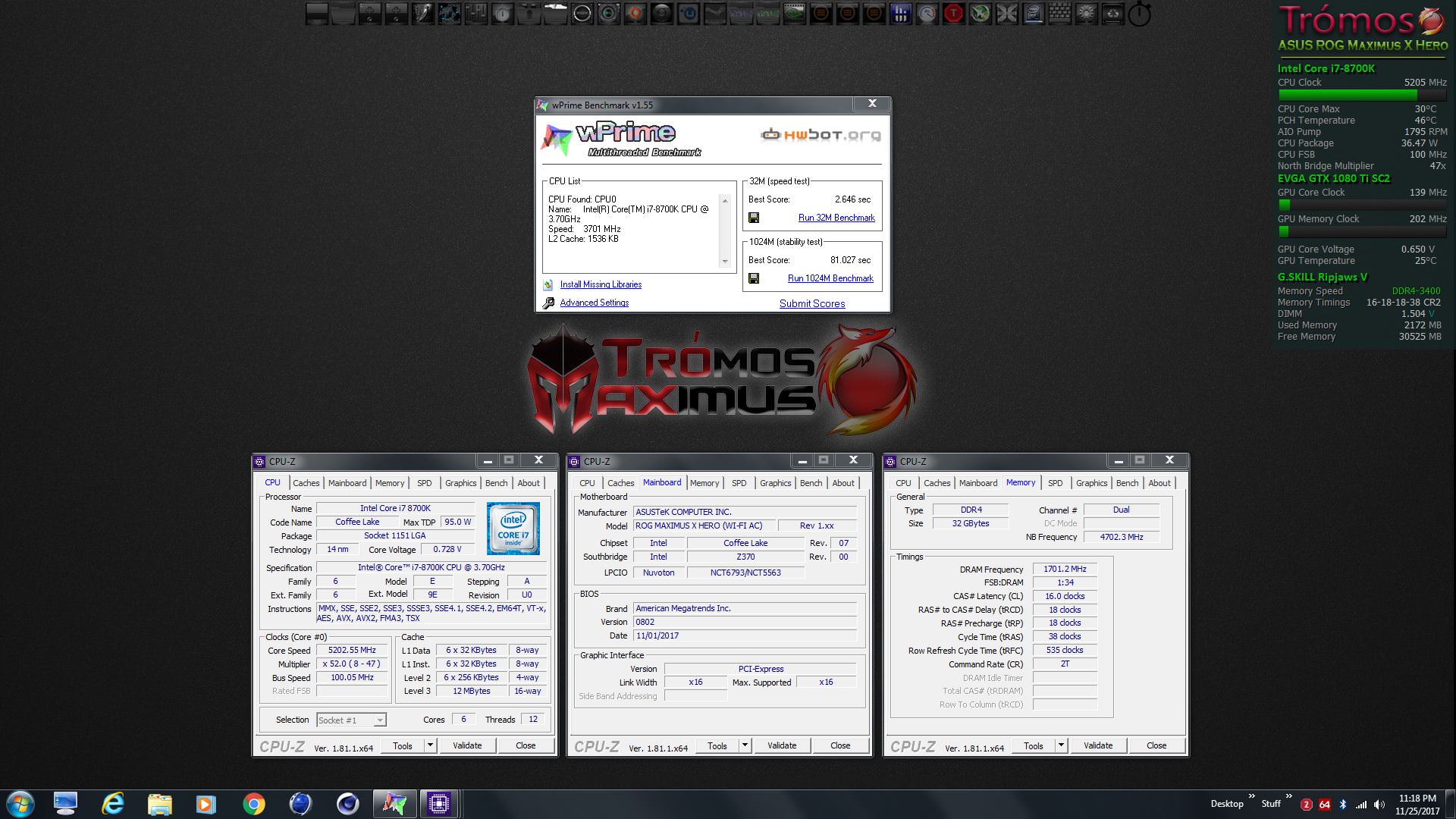Screen dimensions: 1456x819
Task: Open the volume control in system tray
Action: 1379,804
